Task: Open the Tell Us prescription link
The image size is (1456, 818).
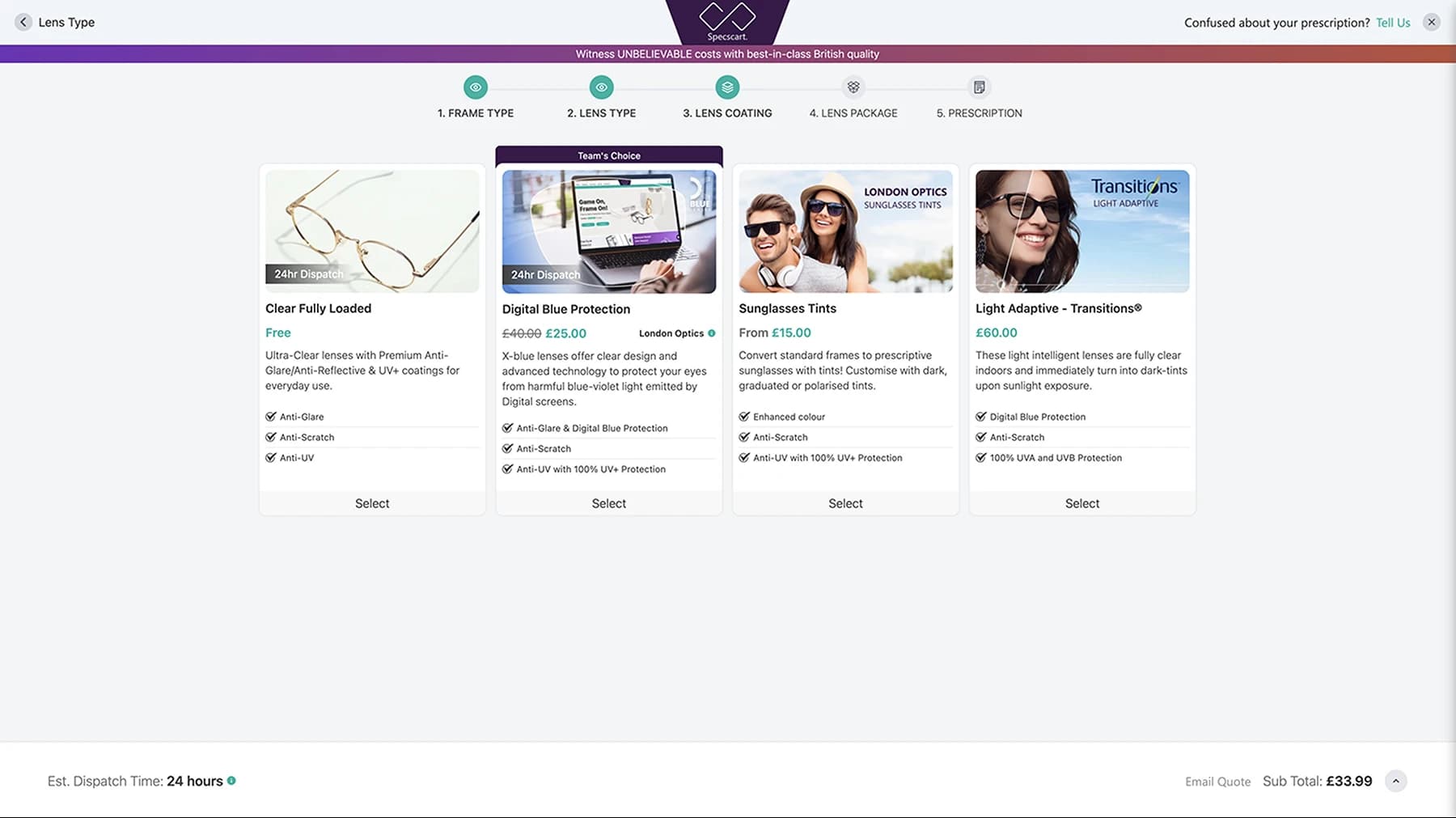Action: [1393, 23]
